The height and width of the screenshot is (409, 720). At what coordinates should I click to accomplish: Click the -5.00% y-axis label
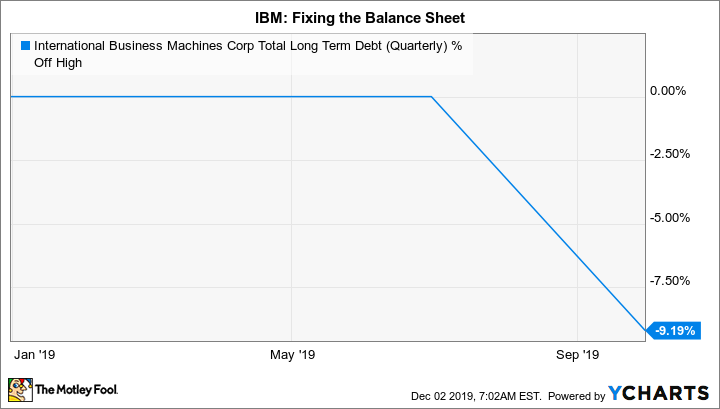pos(669,217)
